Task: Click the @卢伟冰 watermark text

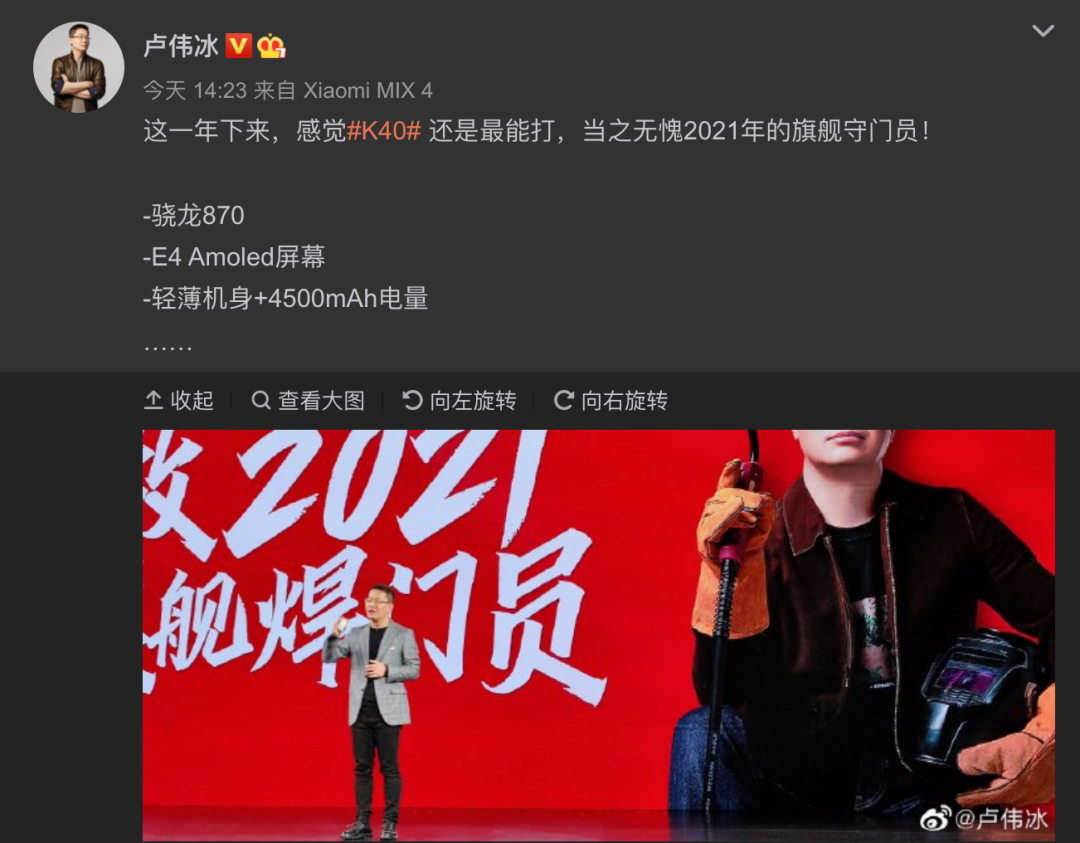Action: click(x=1001, y=819)
